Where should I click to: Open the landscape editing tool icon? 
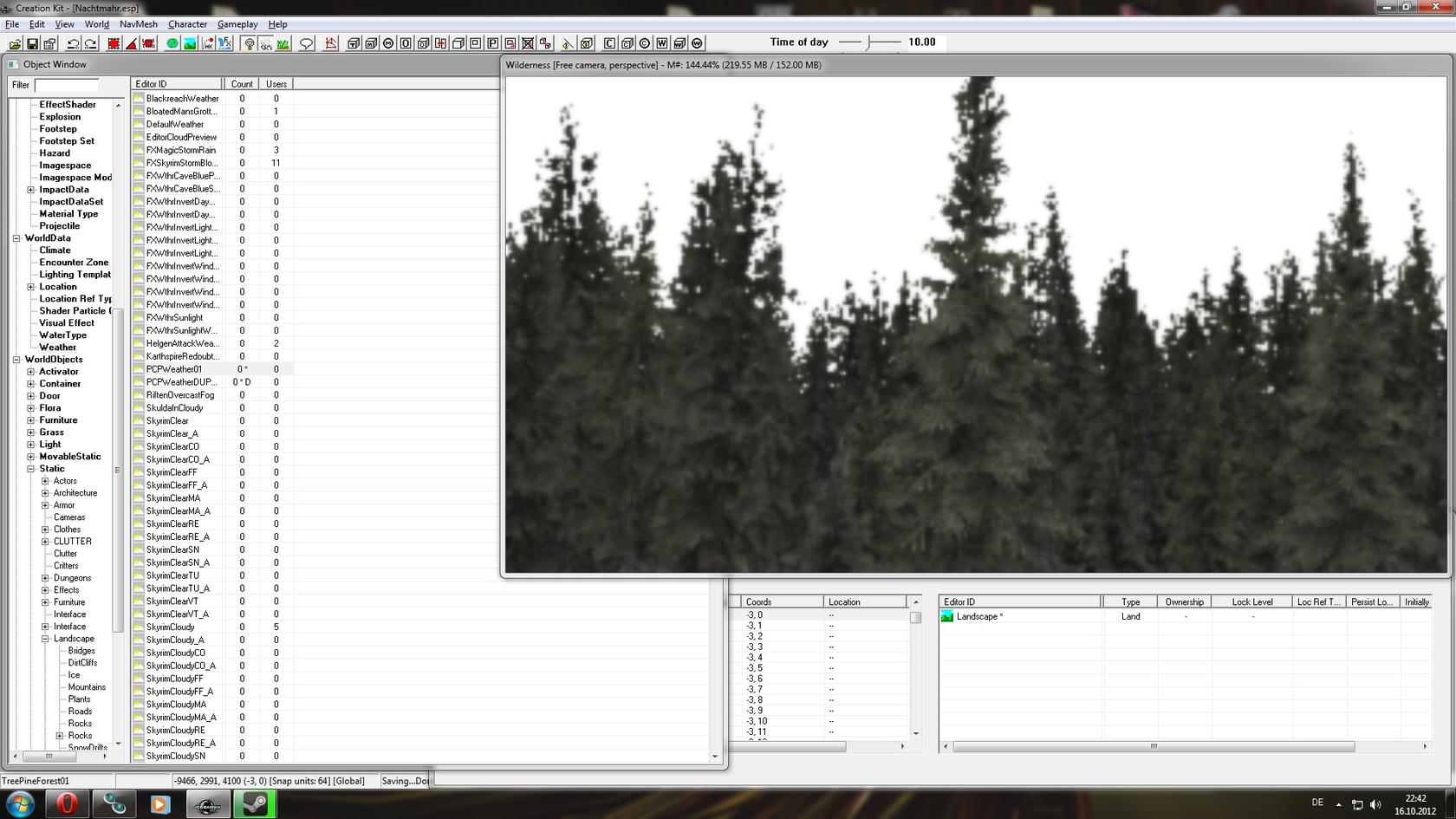click(190, 43)
